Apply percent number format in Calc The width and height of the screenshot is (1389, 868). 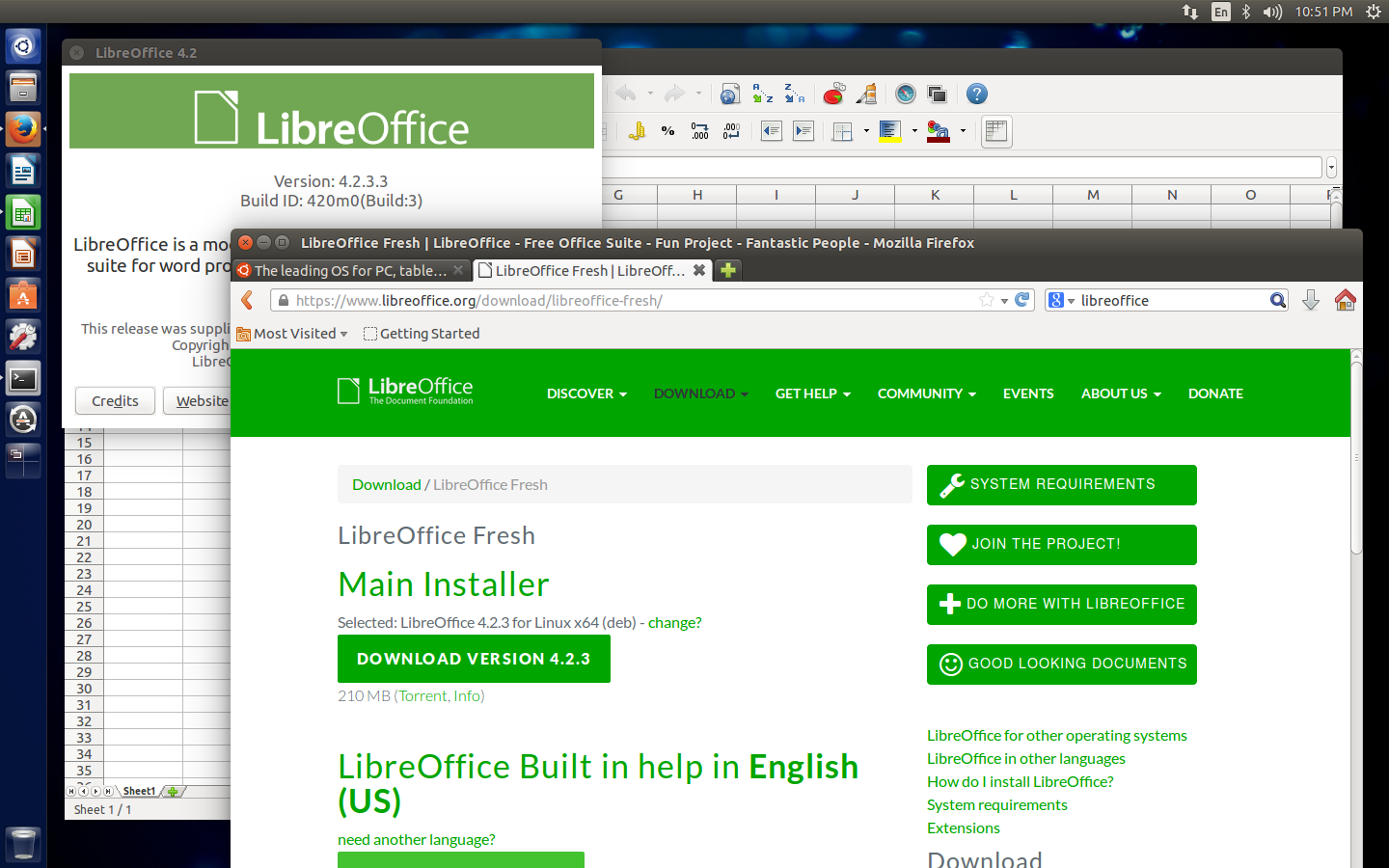pos(667,131)
